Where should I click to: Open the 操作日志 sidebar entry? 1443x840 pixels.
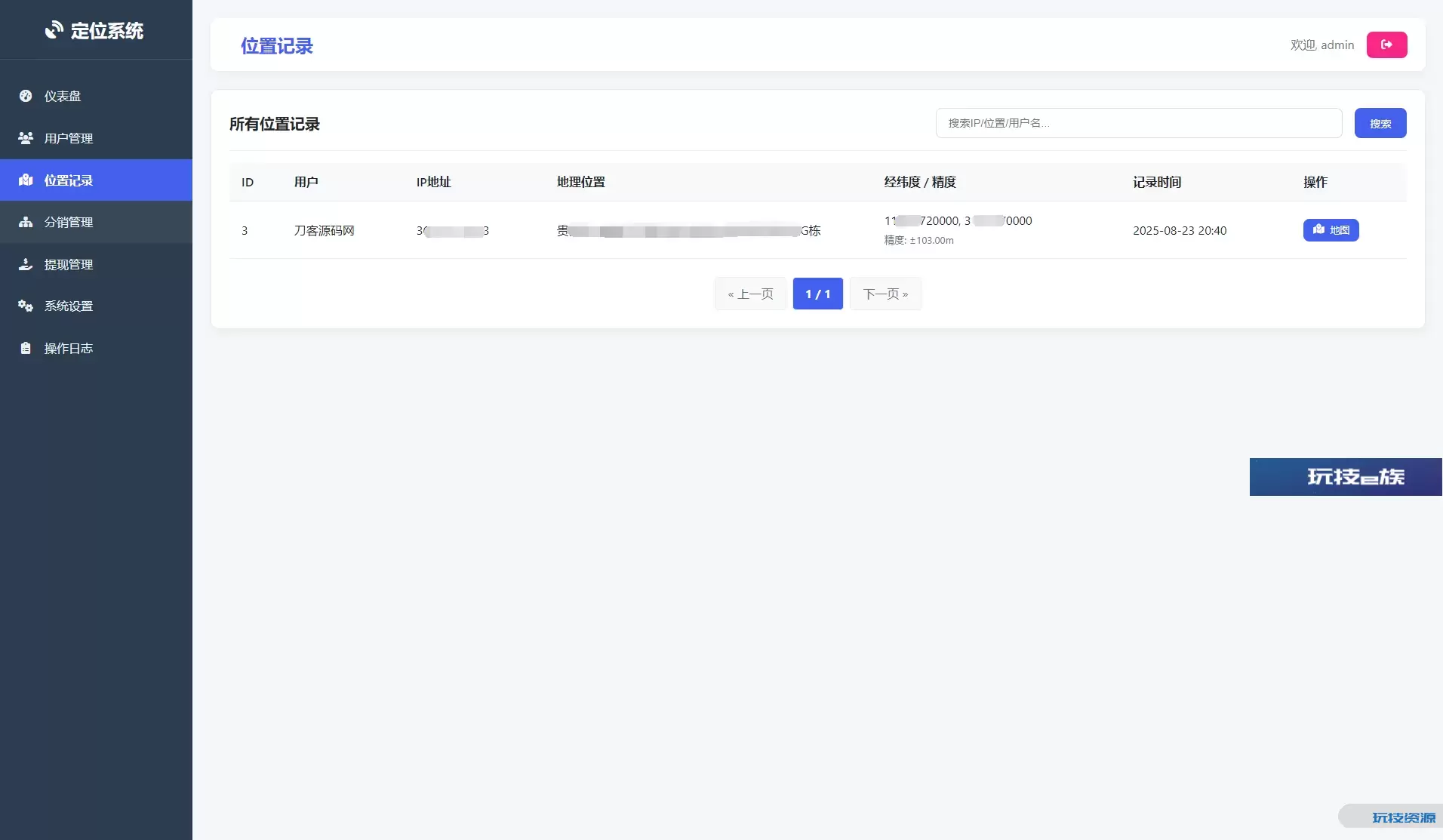coord(69,348)
